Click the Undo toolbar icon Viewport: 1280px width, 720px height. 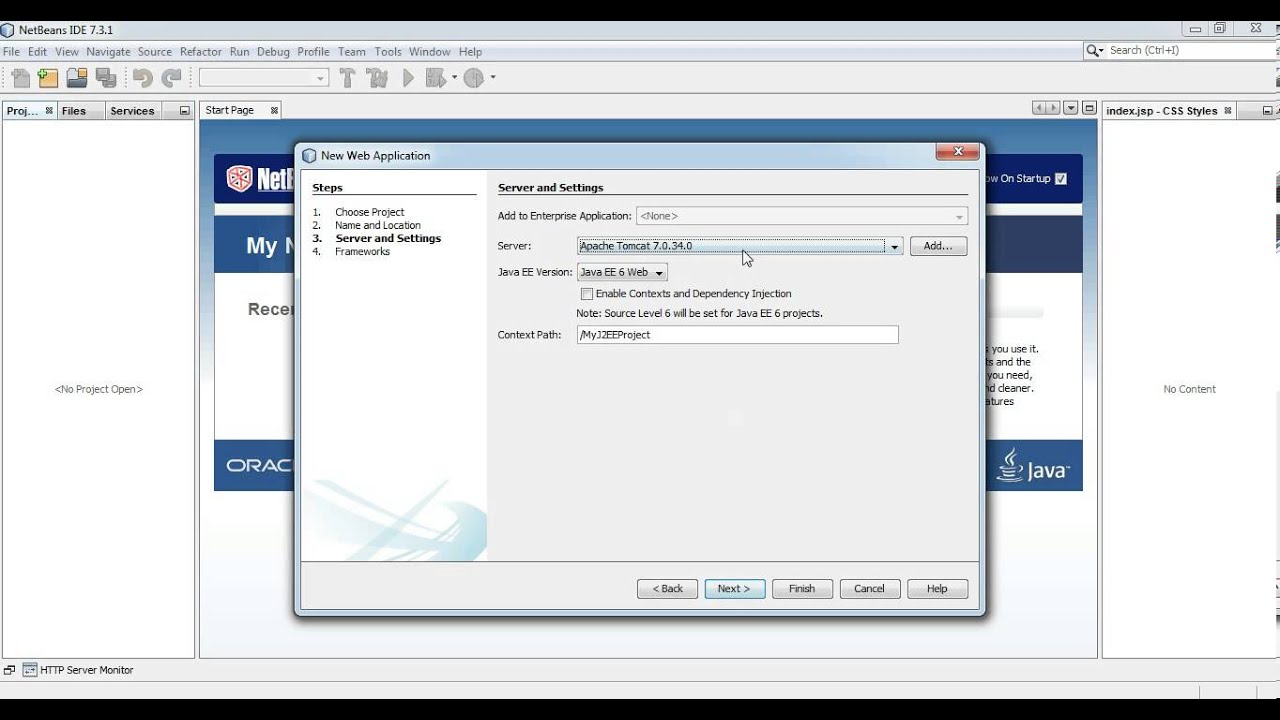coord(142,78)
